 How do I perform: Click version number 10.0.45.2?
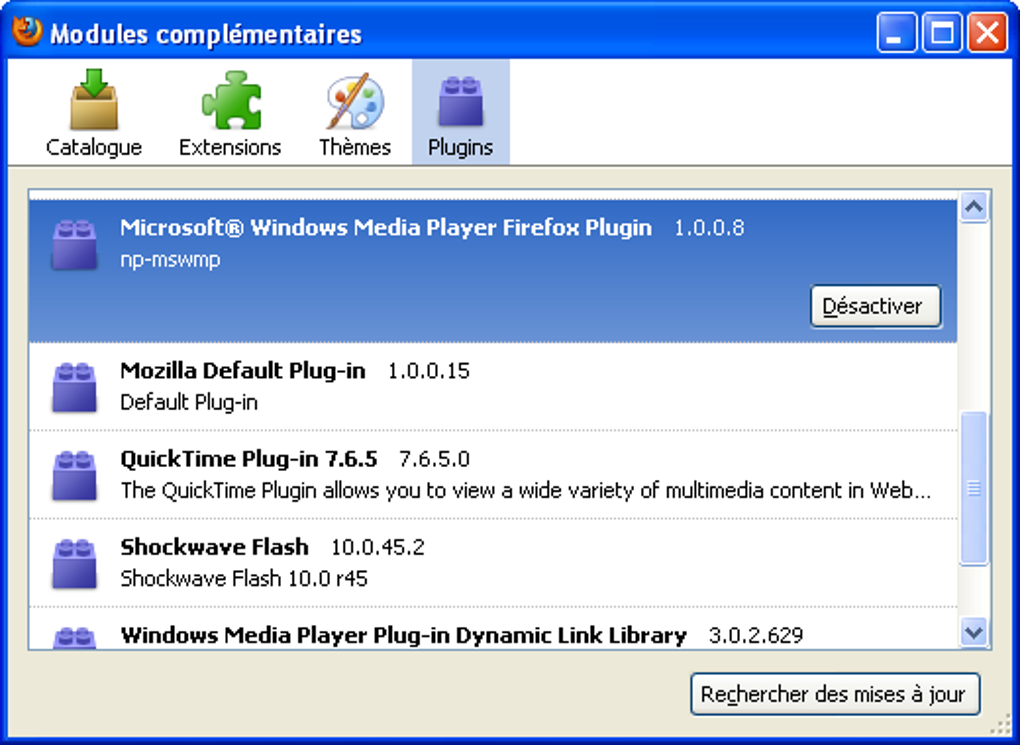click(x=378, y=547)
